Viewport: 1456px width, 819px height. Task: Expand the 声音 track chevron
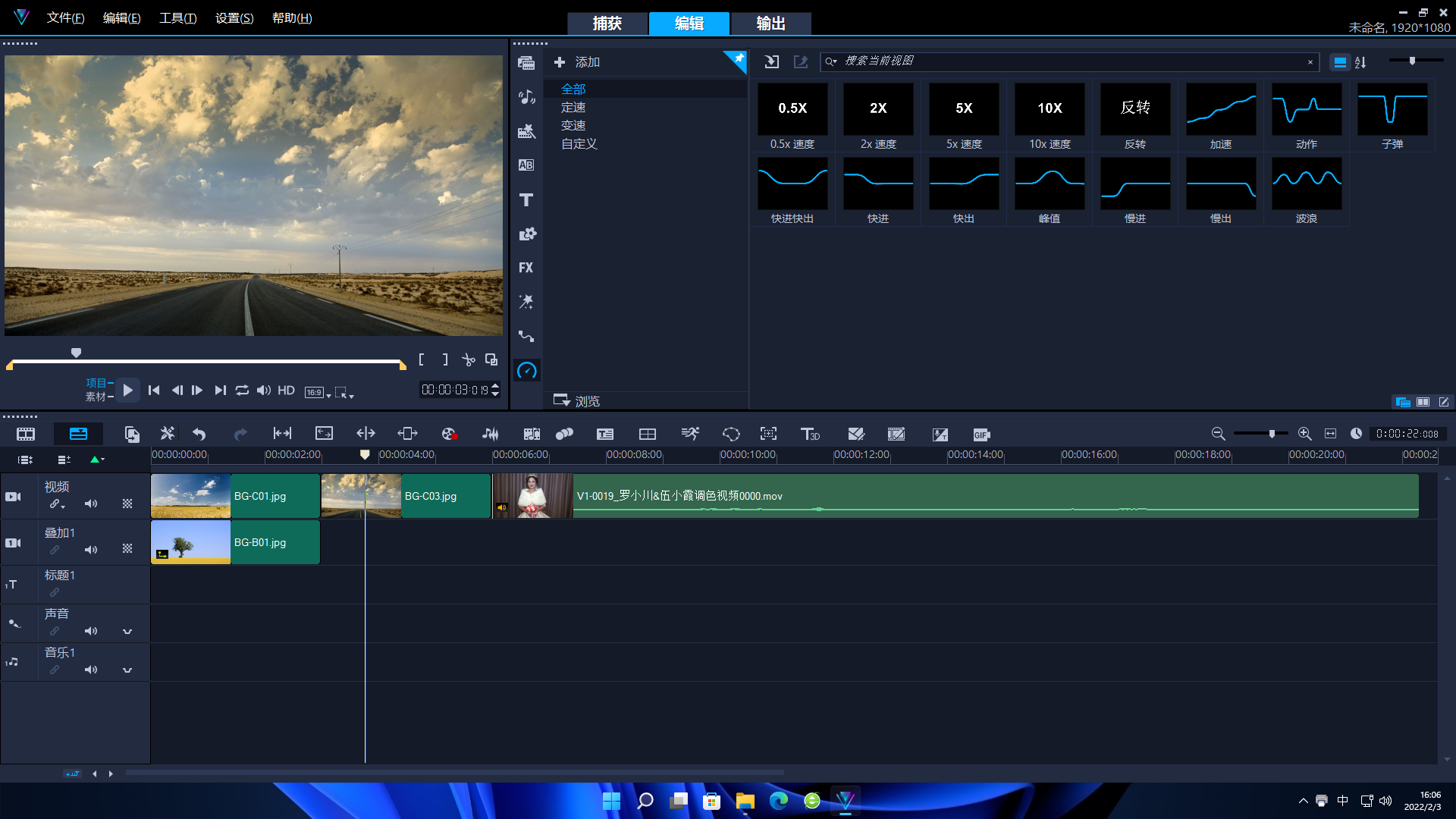[127, 632]
